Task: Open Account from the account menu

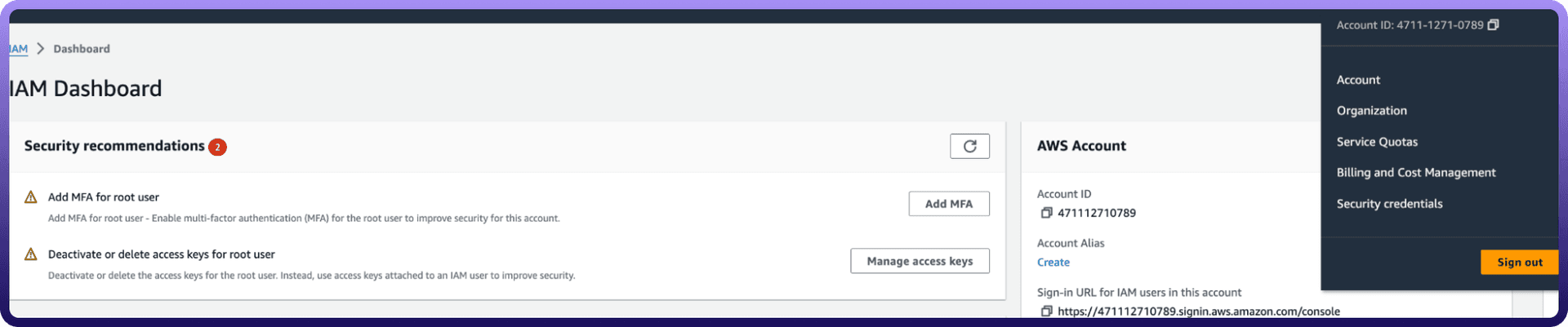Action: point(1358,80)
